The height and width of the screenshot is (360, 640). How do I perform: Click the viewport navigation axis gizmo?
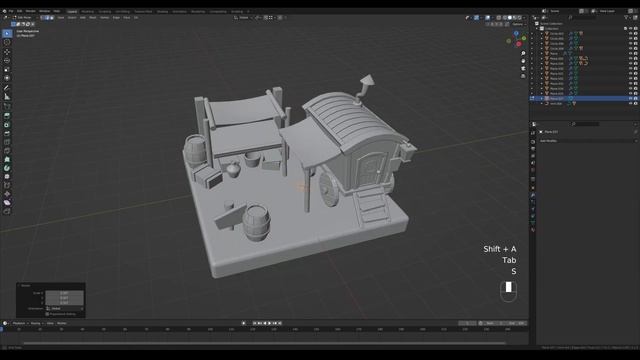click(x=517, y=39)
